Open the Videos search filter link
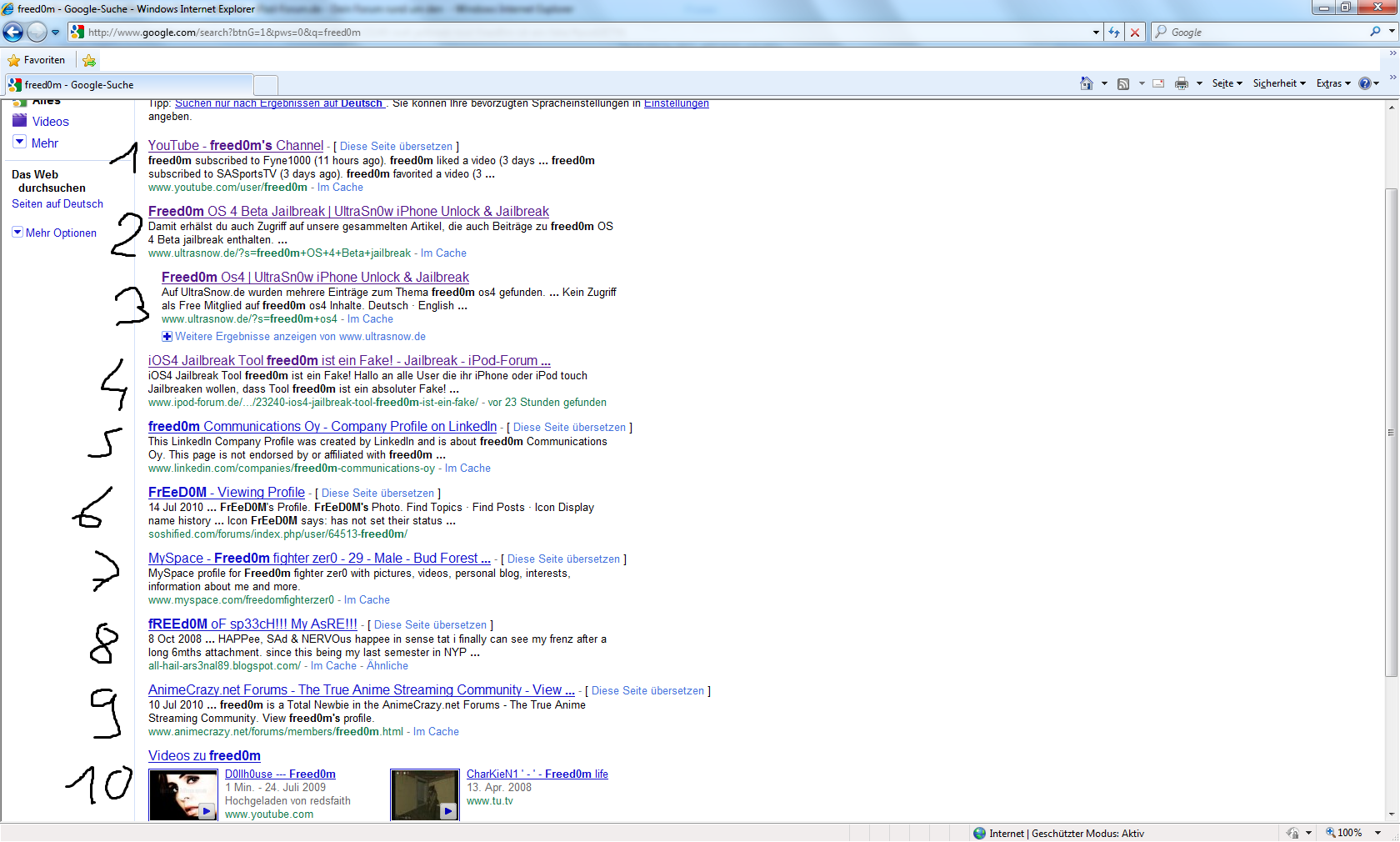Screen dimensions: 1400x842 click(51, 122)
